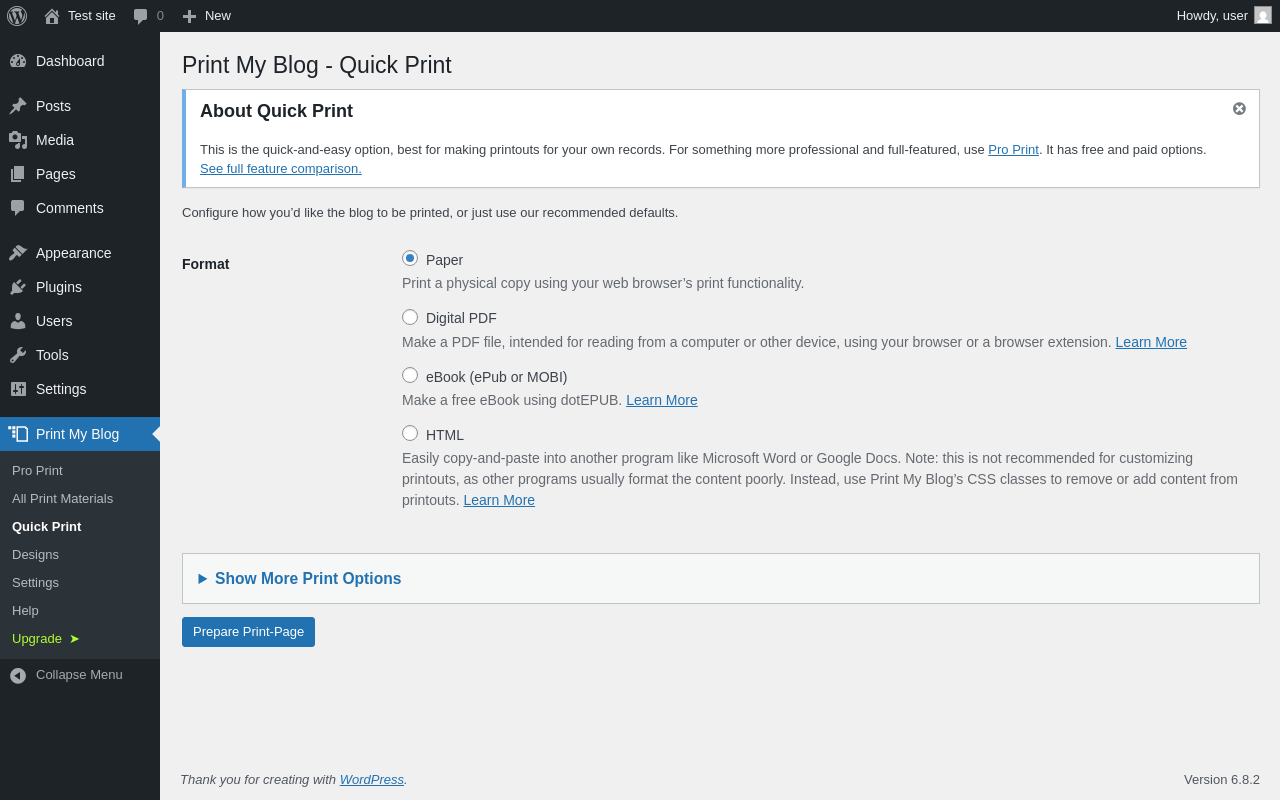Open Comments in the sidebar

coord(80,208)
